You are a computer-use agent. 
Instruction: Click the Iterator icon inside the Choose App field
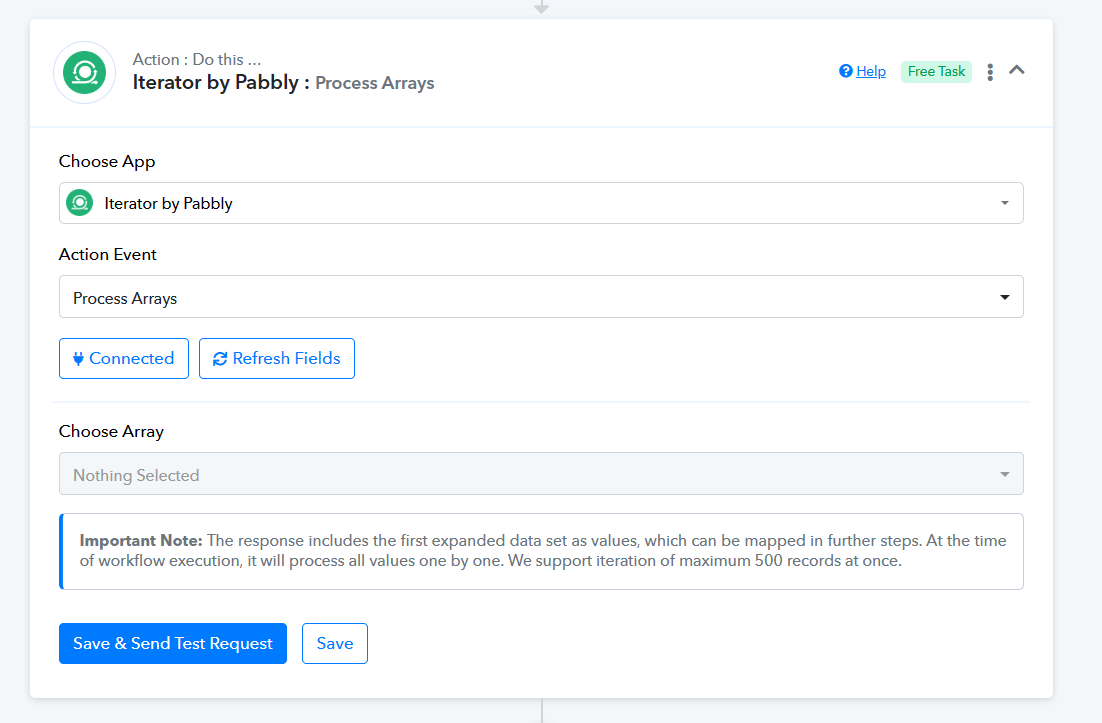79,203
